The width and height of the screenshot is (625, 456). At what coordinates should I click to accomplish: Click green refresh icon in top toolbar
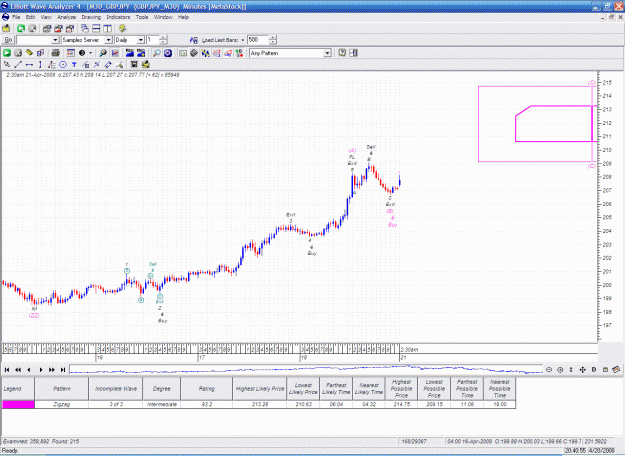[x=21, y=28]
